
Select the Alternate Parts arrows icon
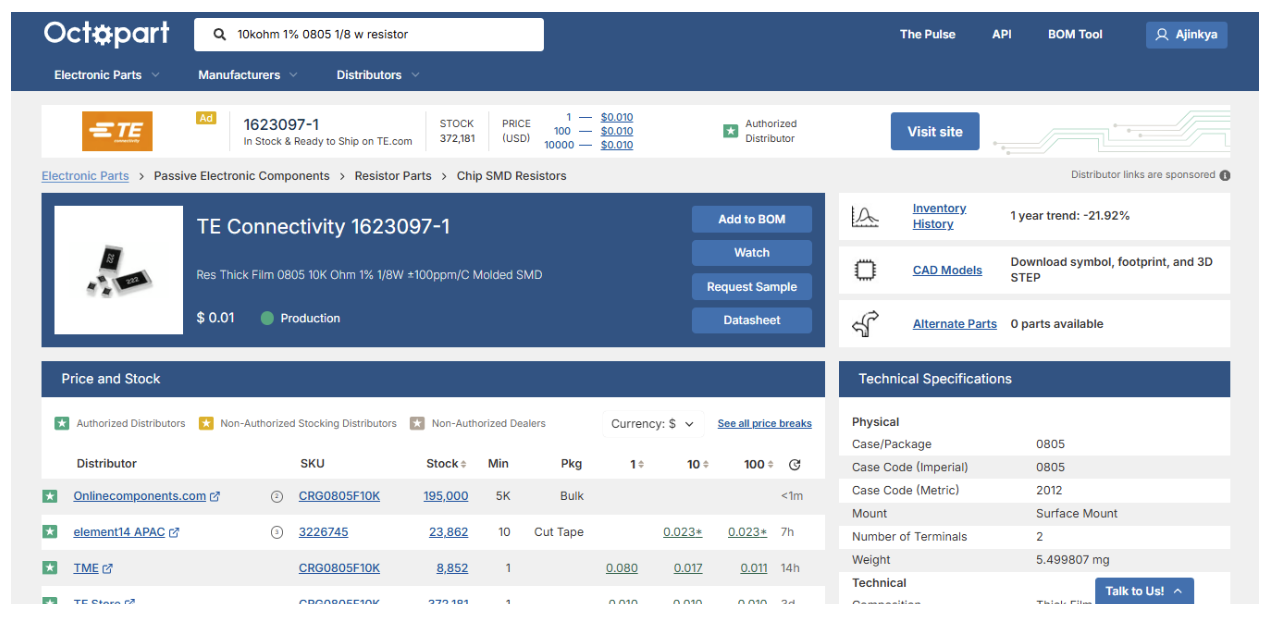tap(866, 322)
